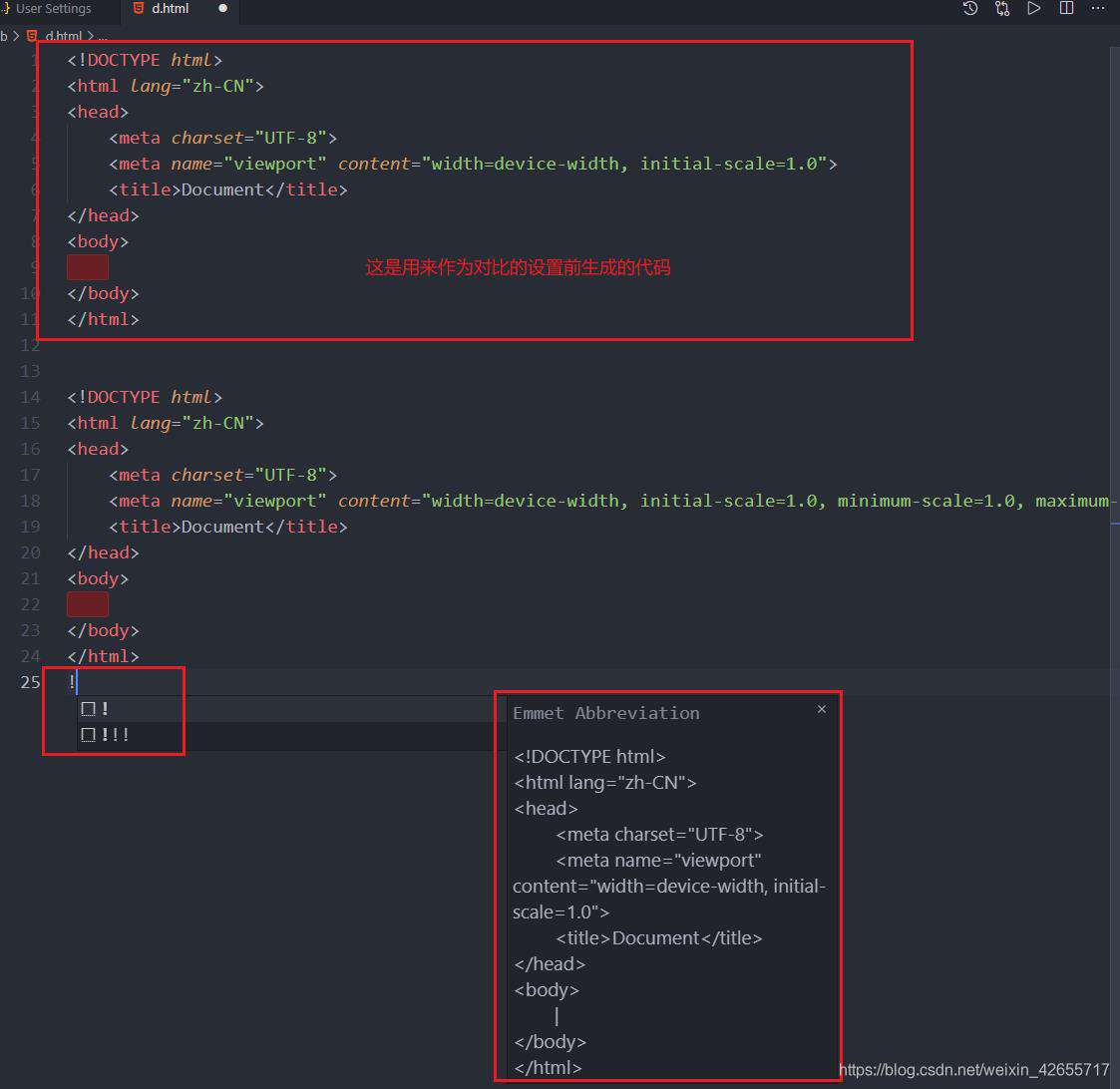Select the d.html editor tab
The height and width of the screenshot is (1089, 1120).
click(179, 9)
